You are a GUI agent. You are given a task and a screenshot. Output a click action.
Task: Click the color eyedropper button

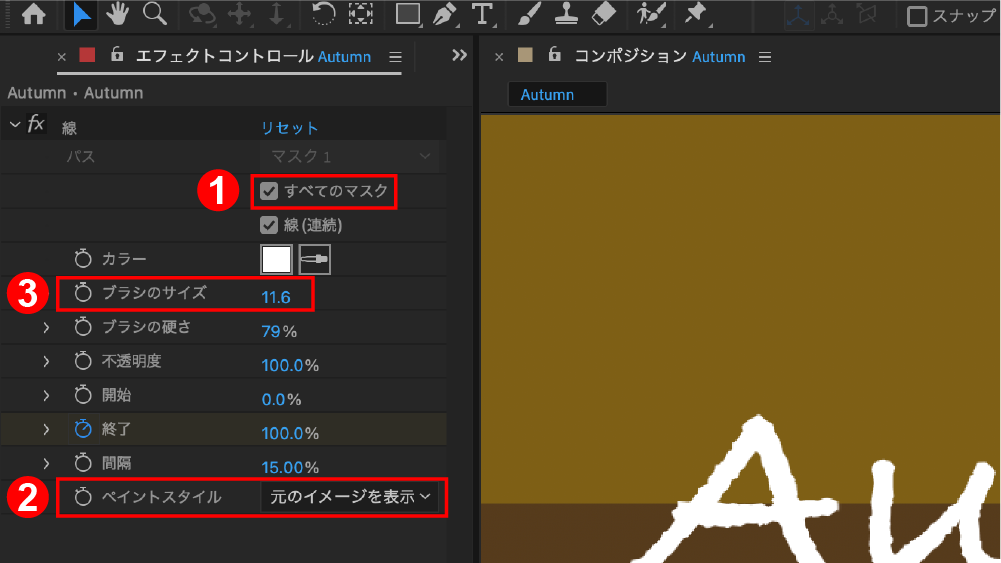pyautogui.click(x=315, y=259)
